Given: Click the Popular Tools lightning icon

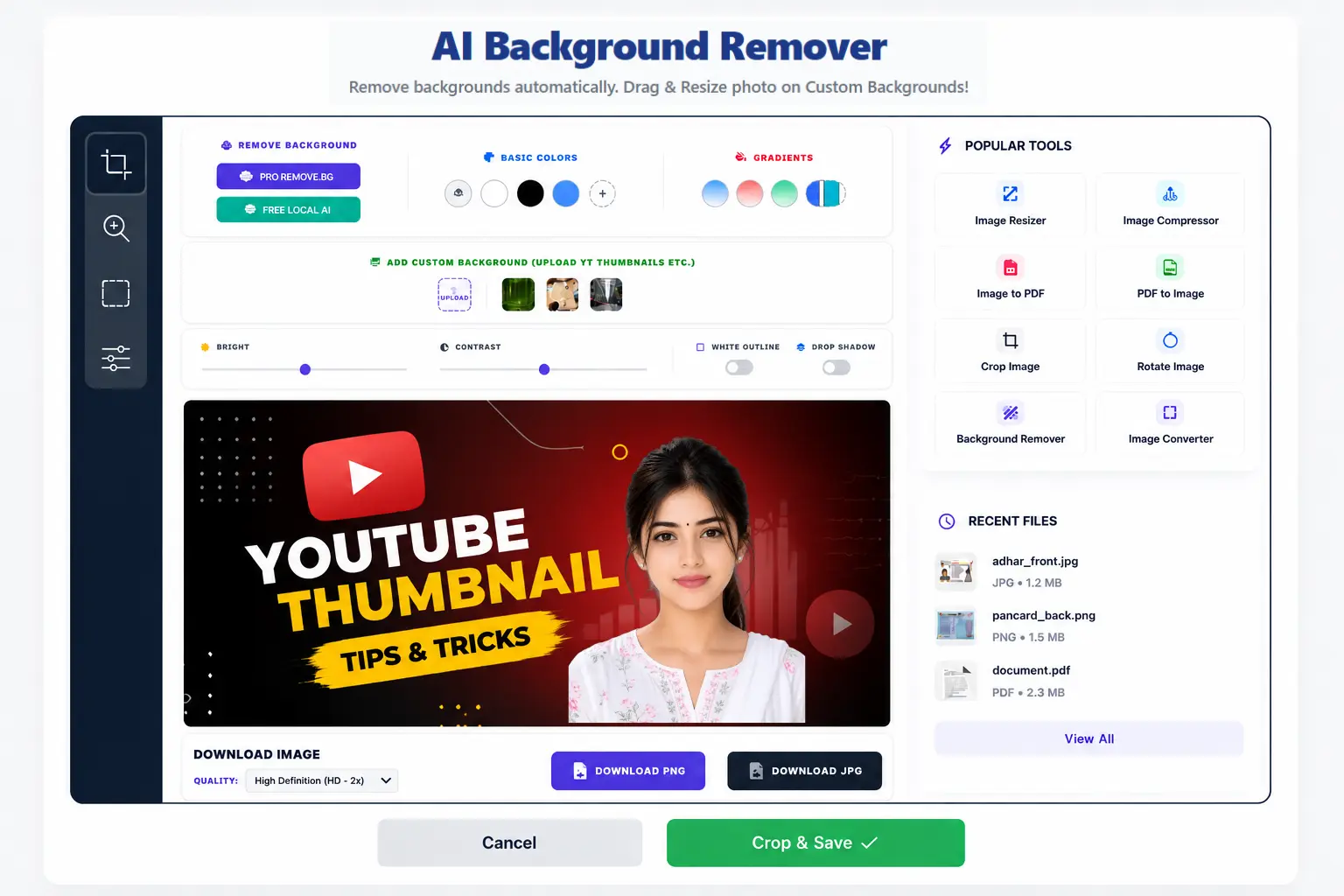Looking at the screenshot, I should [945, 146].
